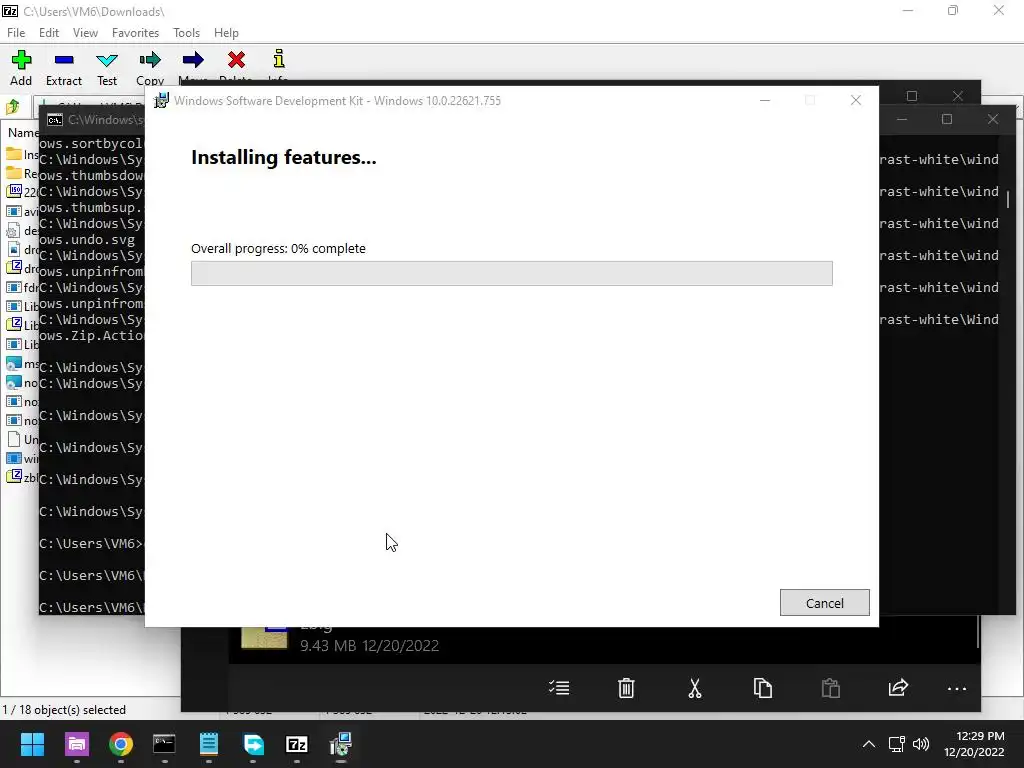Screen dimensions: 1024x768
Task: Open the more options ellipsis in bottom bar
Action: click(957, 688)
